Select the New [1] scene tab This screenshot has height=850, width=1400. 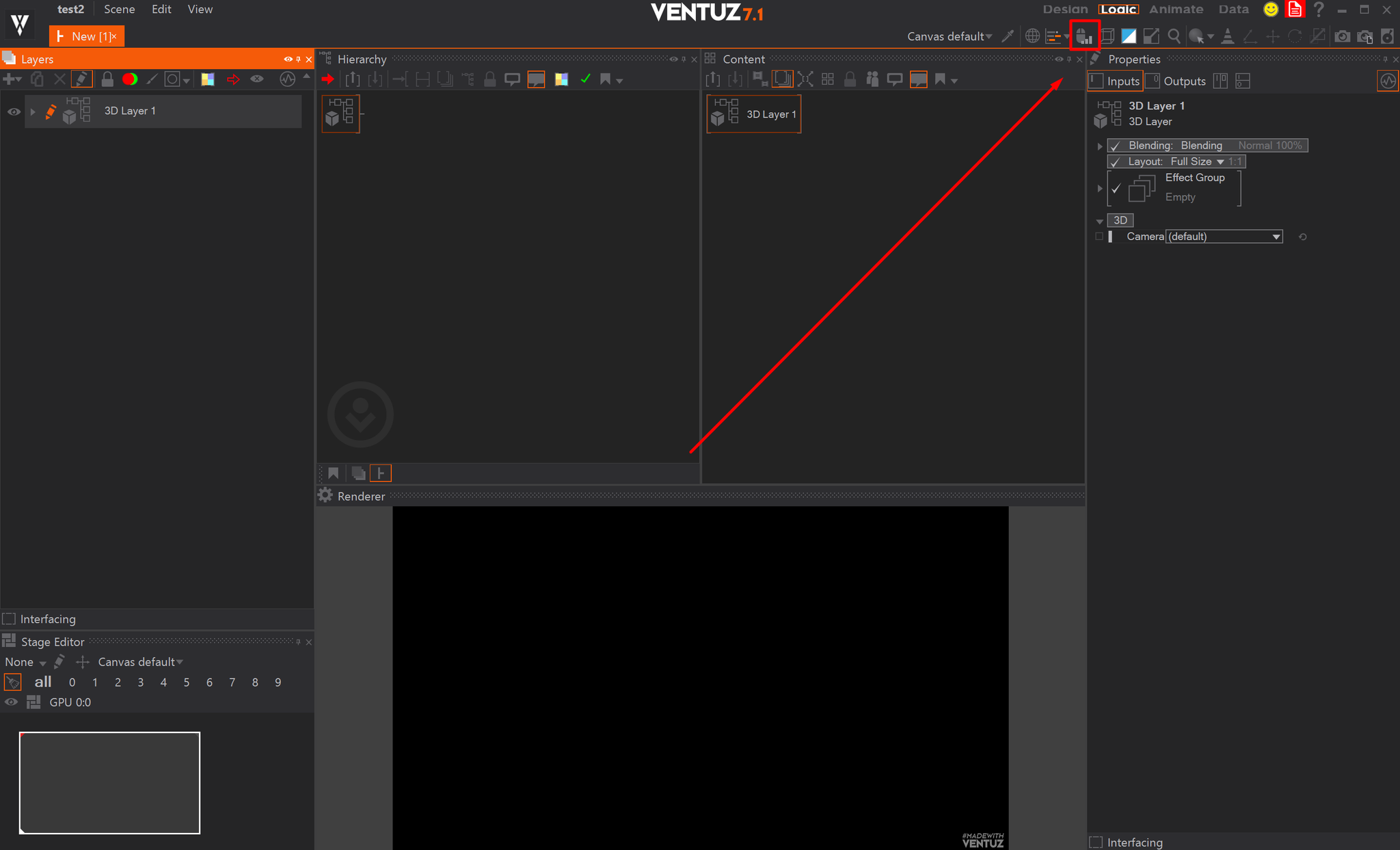point(87,36)
